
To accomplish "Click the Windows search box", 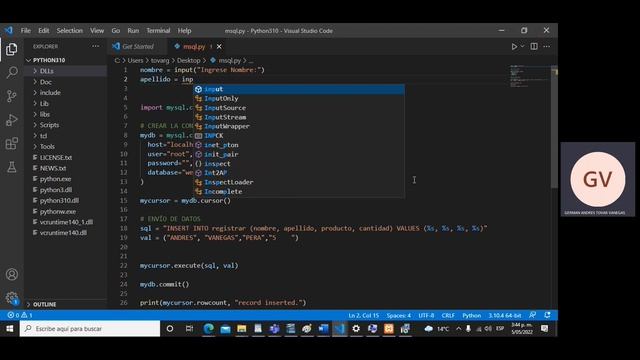I will [90, 329].
